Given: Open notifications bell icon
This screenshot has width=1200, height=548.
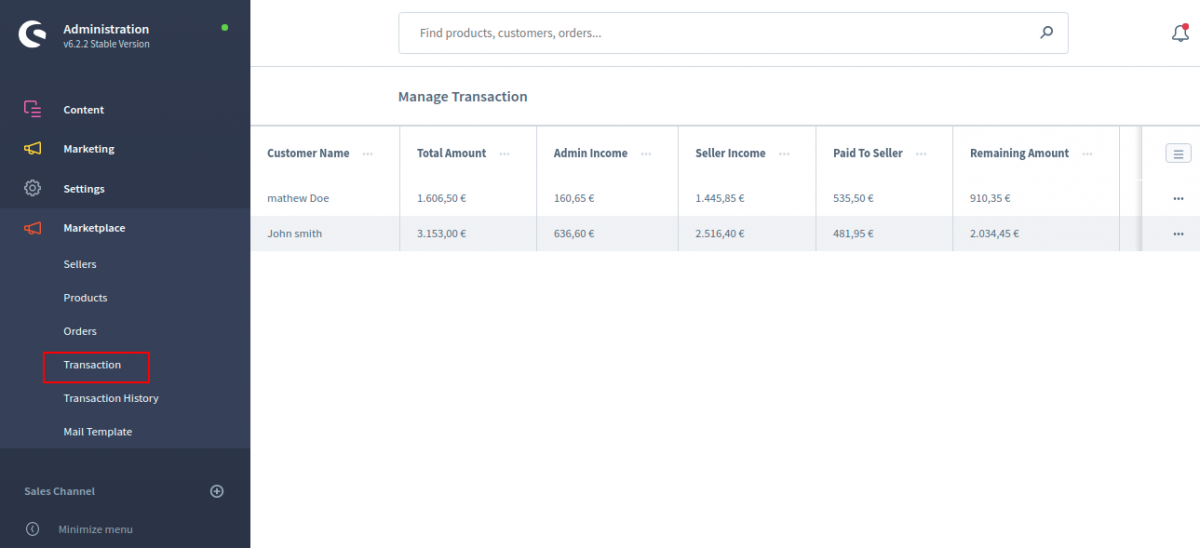Looking at the screenshot, I should click(x=1180, y=33).
